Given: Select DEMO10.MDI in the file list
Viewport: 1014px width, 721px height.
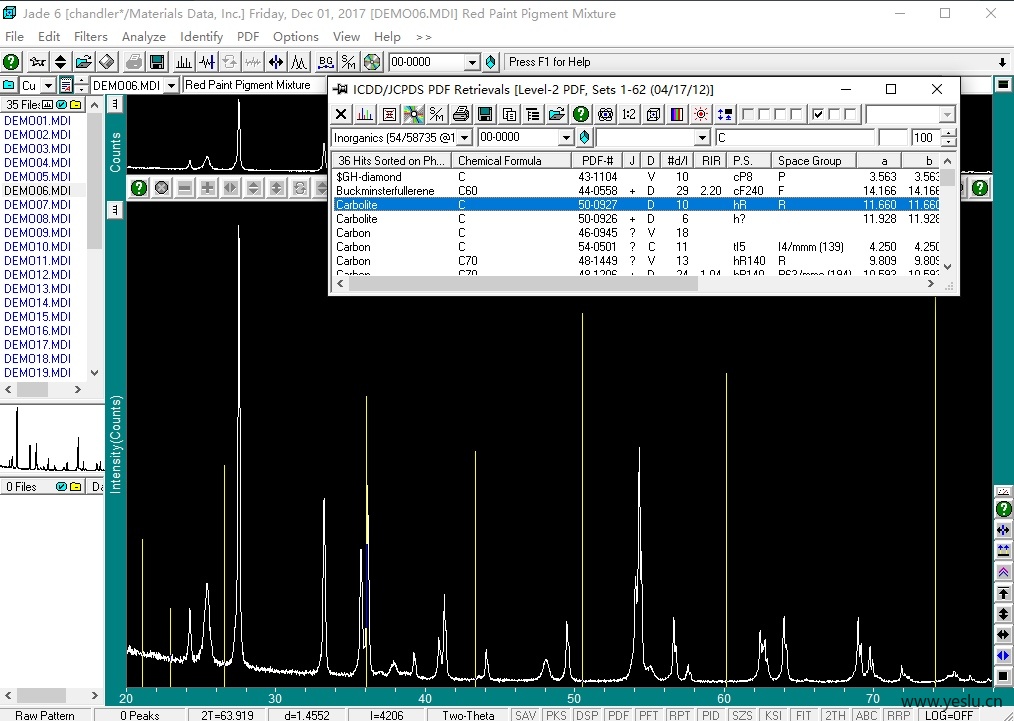Looking at the screenshot, I should point(38,246).
